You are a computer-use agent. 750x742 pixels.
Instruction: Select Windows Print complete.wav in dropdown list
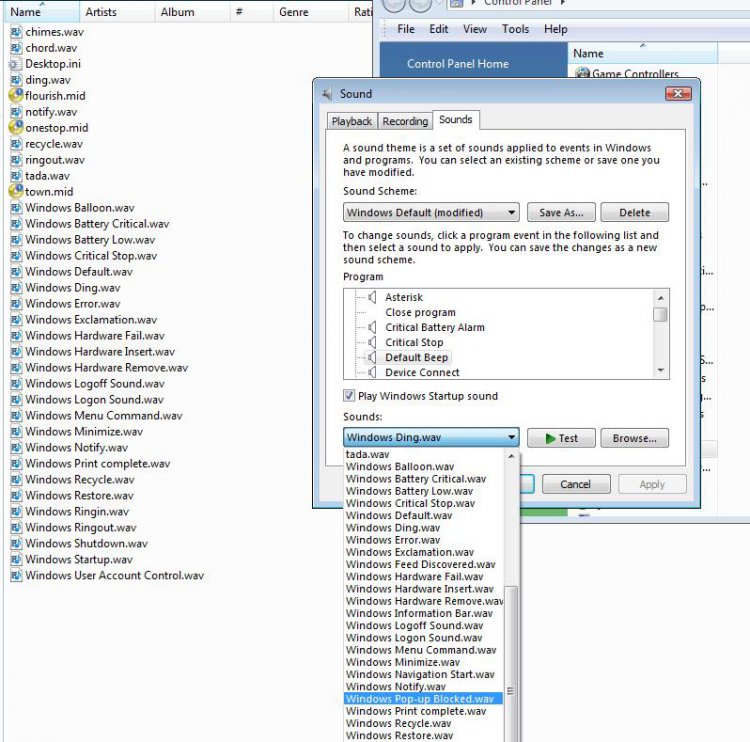coord(423,711)
